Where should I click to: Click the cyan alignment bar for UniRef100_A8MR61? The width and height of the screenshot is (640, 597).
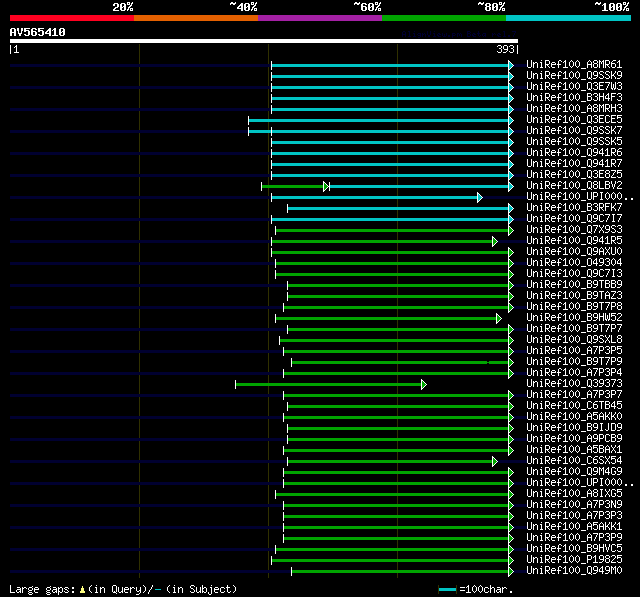click(392, 65)
